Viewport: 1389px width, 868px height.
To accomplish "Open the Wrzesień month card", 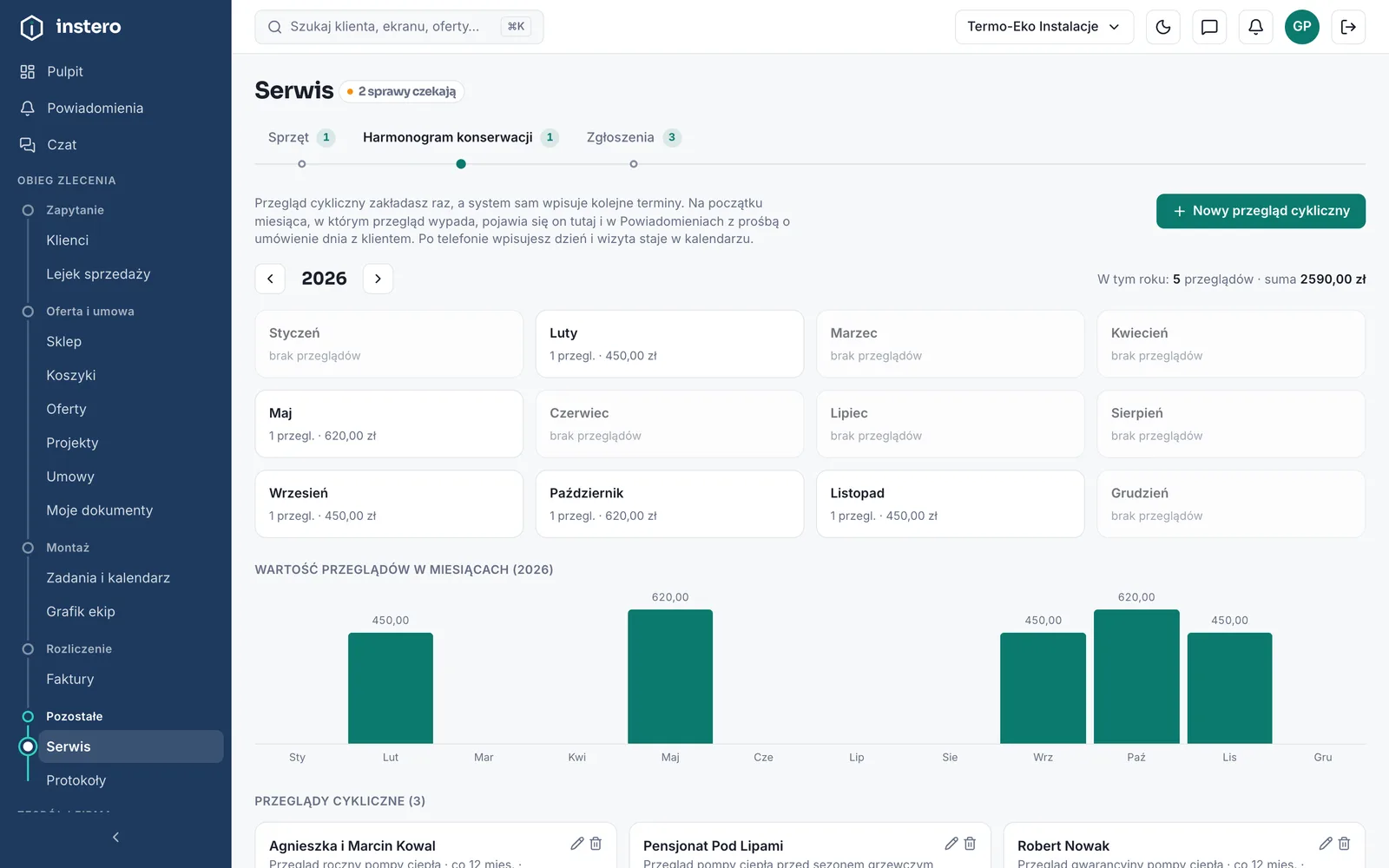I will click(389, 503).
